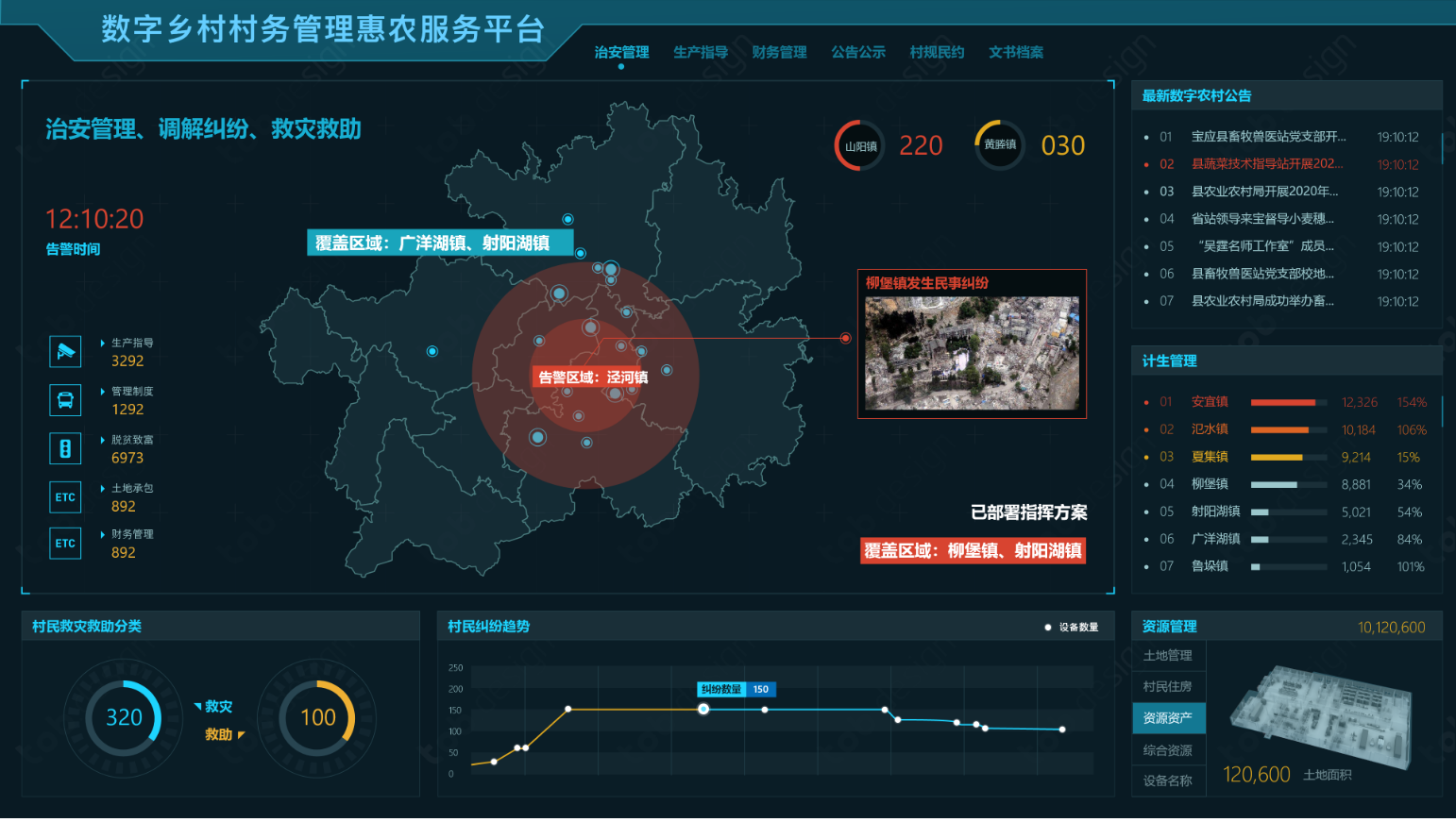Click the 10,120,600 resource total
The width and height of the screenshot is (1456, 822).
coord(1391,628)
